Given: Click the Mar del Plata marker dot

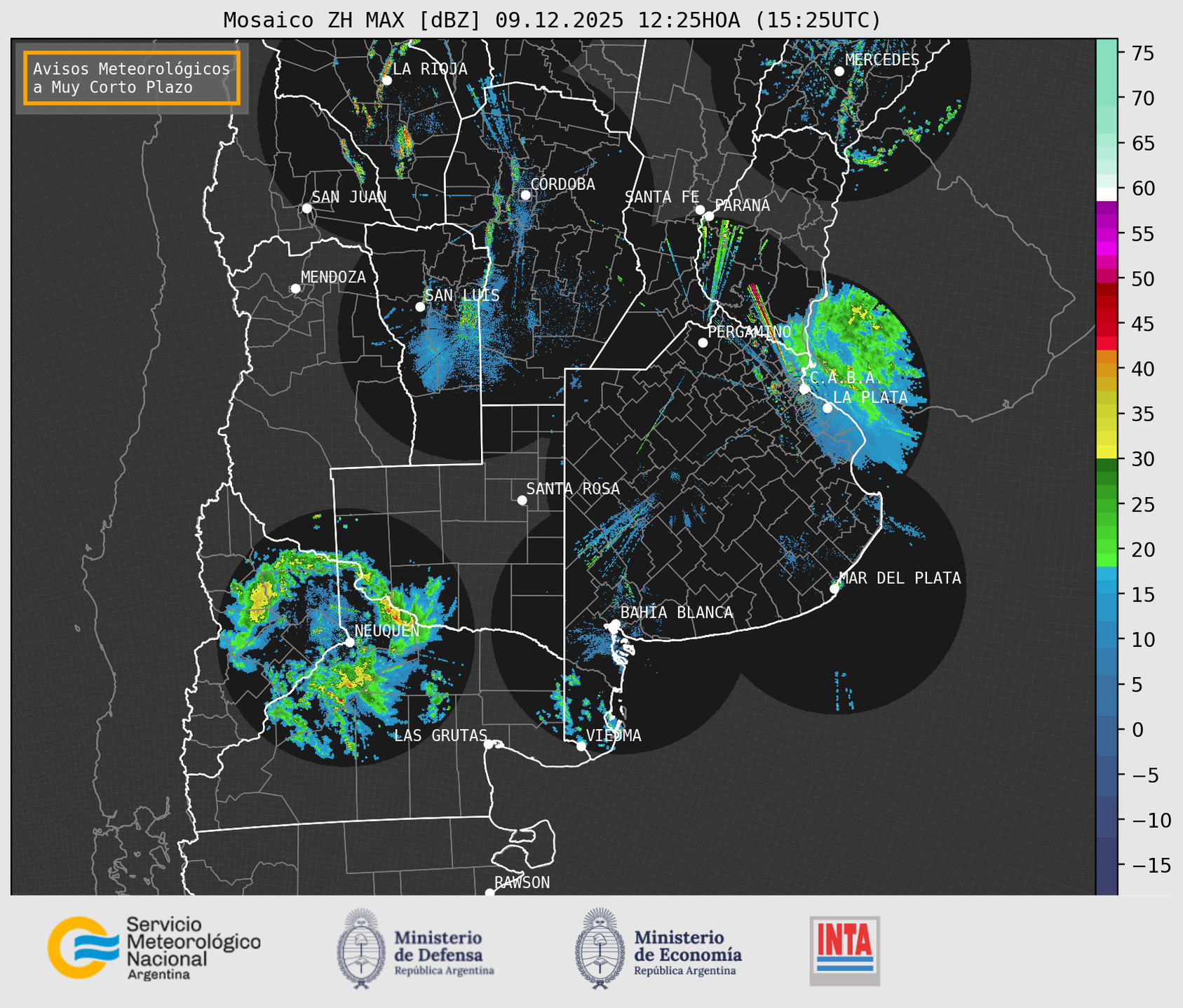Looking at the screenshot, I should pos(834,589).
